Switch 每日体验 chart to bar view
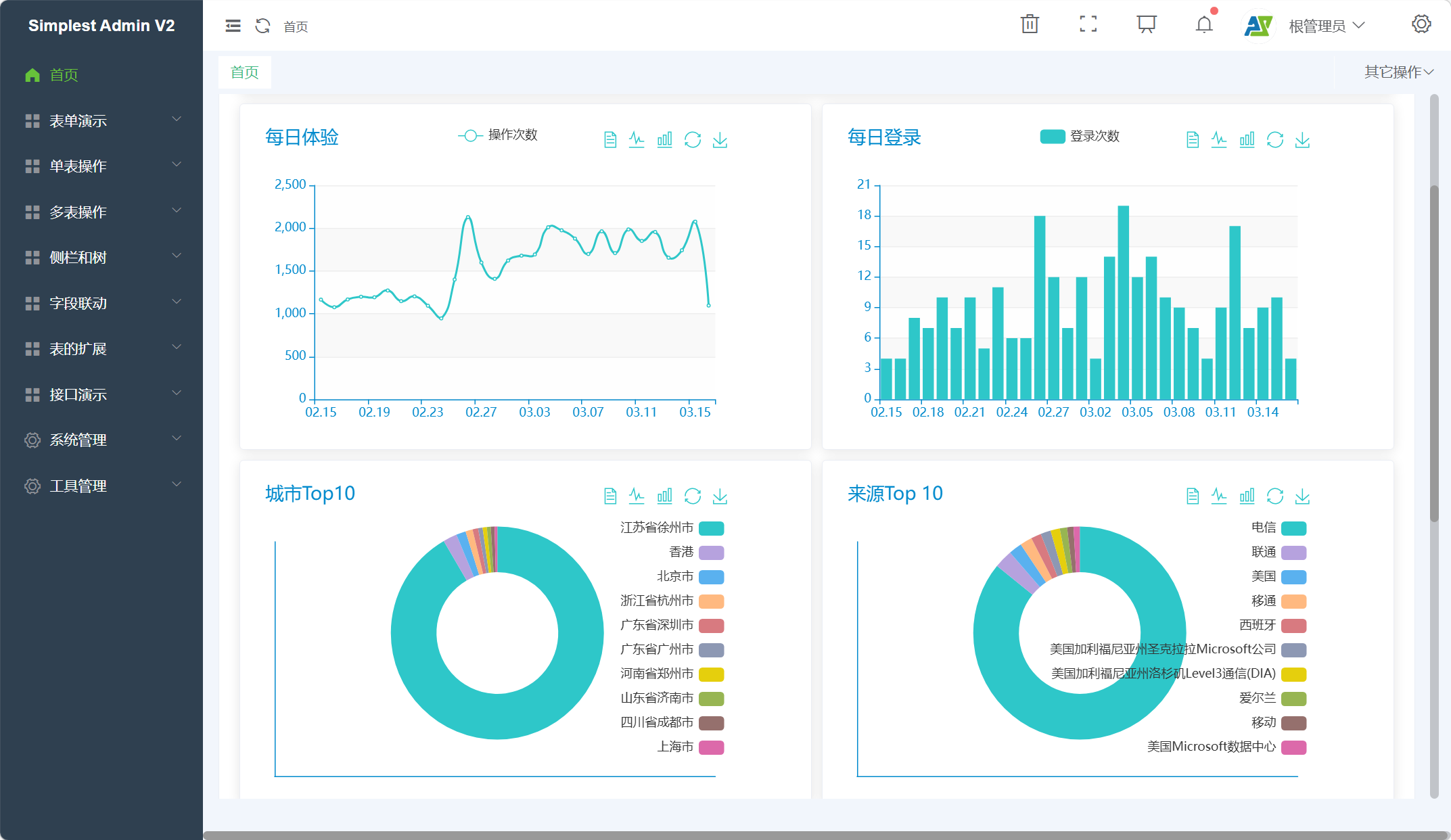 click(x=664, y=140)
